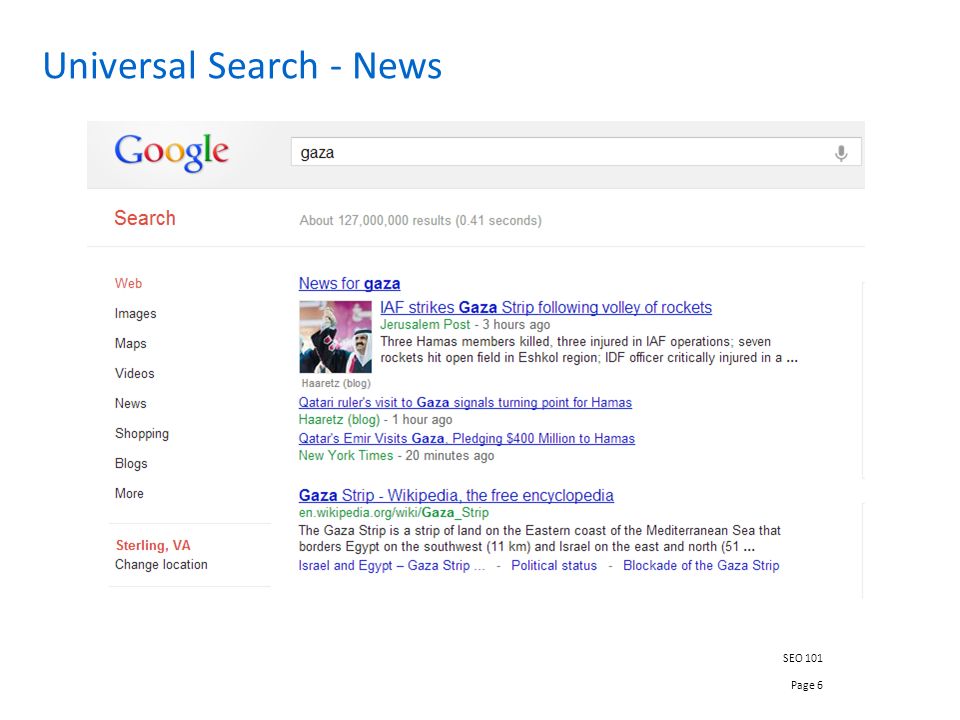
Task: Switch to Images results
Action: [135, 313]
